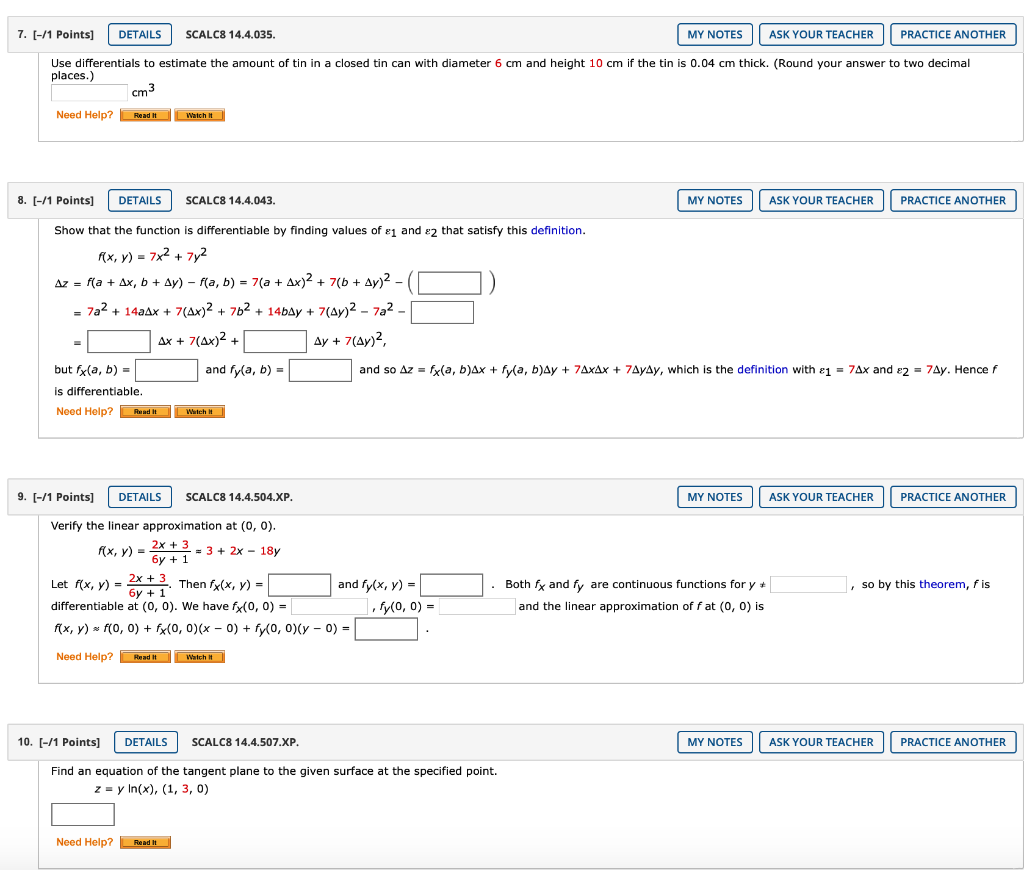Open MY NOTES for question 9
This screenshot has height=870, width=1024.
point(714,497)
